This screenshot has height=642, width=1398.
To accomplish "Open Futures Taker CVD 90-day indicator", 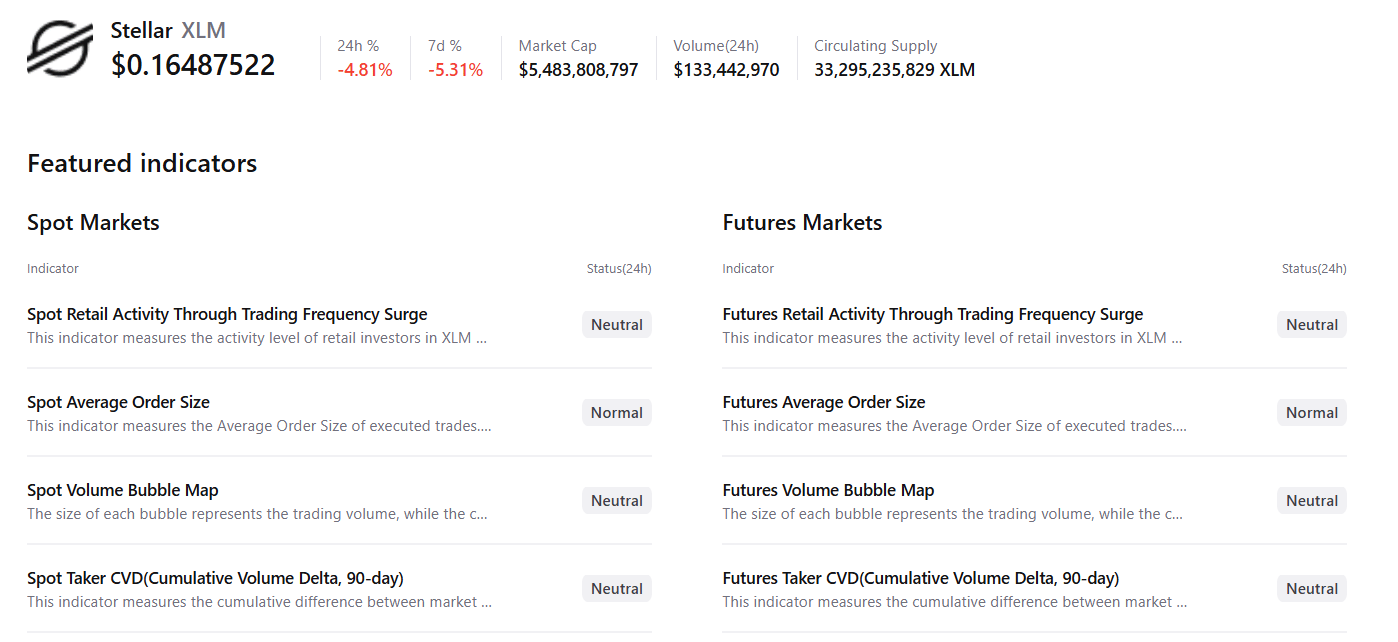I will [x=920, y=579].
